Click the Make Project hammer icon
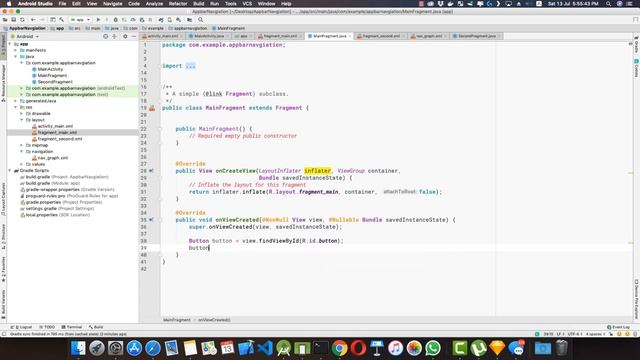Viewport: 640px width, 360px height. click(x=62, y=20)
